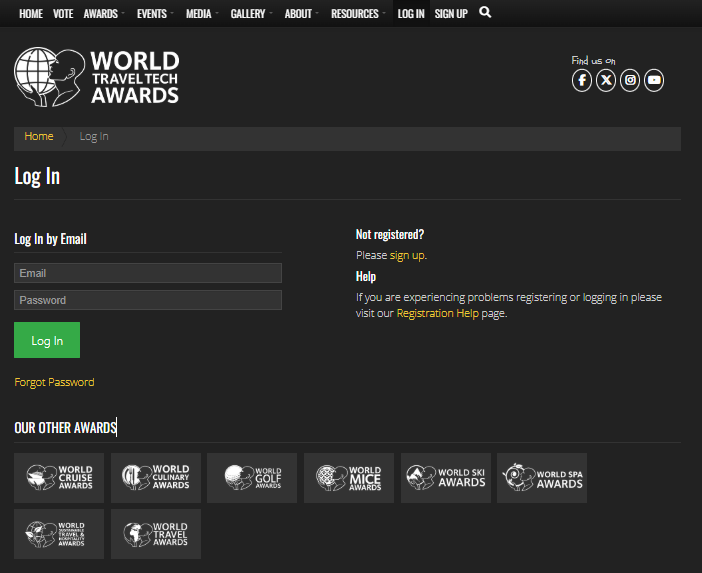Go to Home in top navigation
The height and width of the screenshot is (573, 702).
[31, 14]
